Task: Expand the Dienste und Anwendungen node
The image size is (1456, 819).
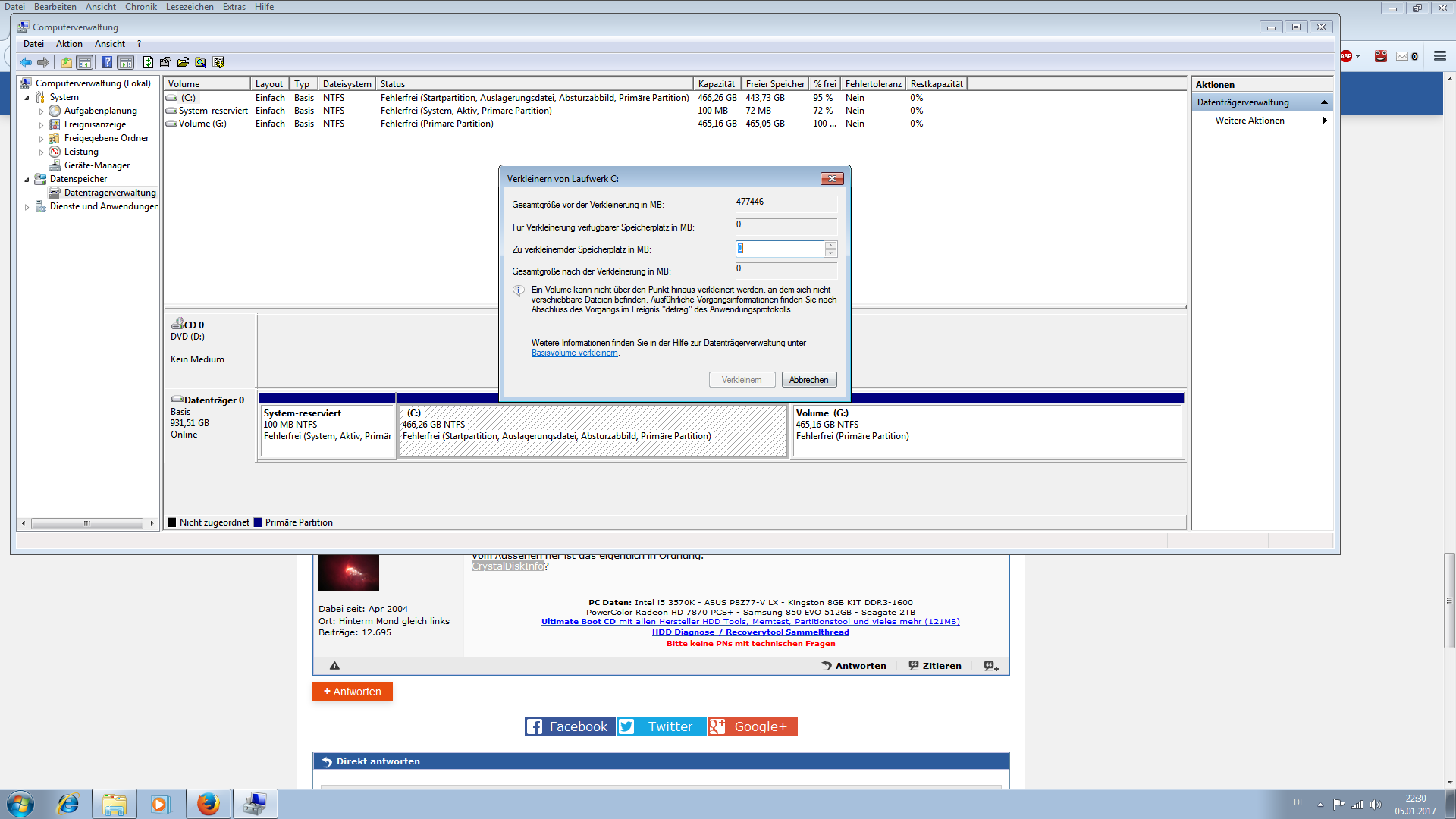Action: 27,207
